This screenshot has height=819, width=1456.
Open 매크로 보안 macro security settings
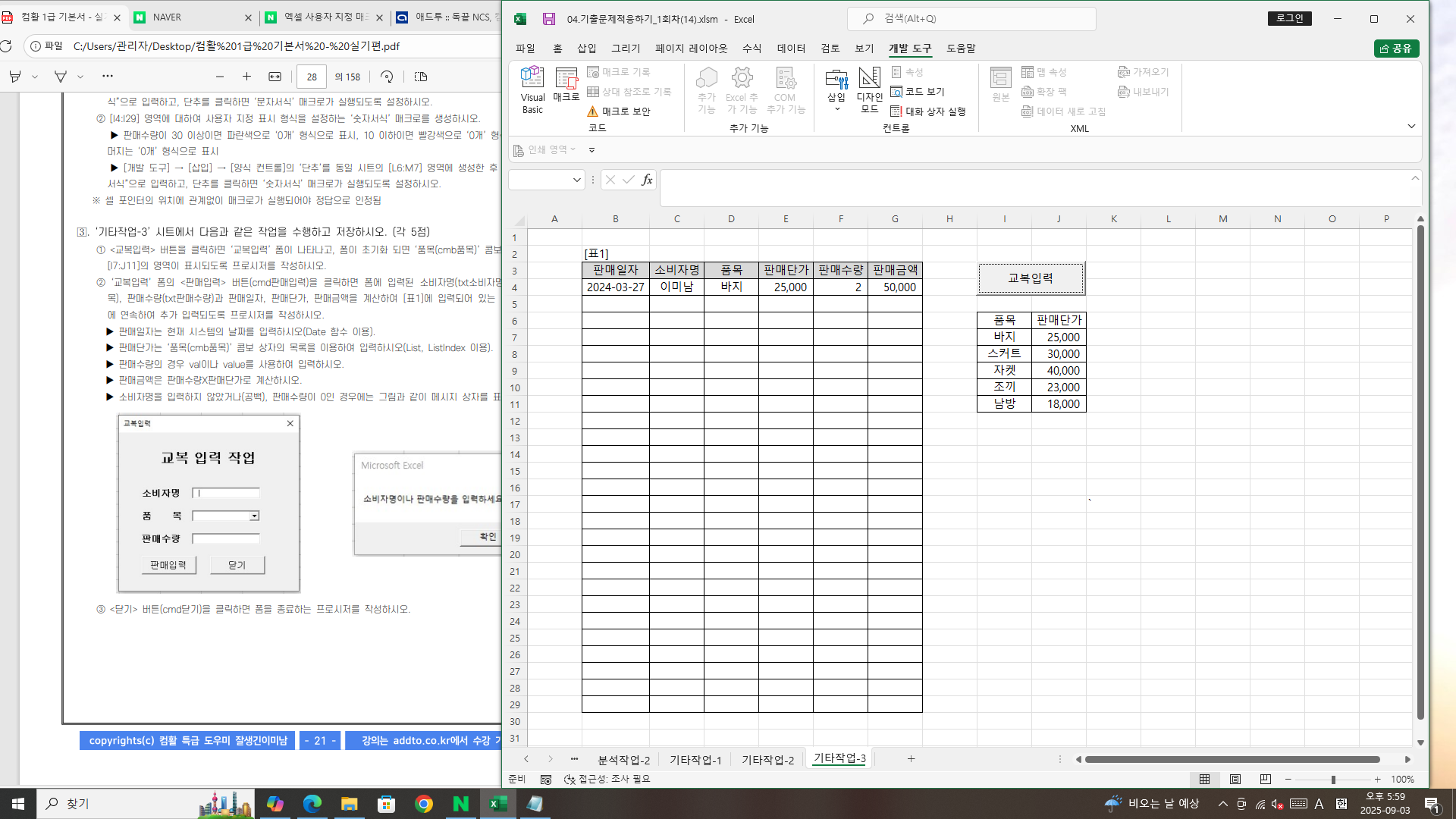(x=618, y=111)
